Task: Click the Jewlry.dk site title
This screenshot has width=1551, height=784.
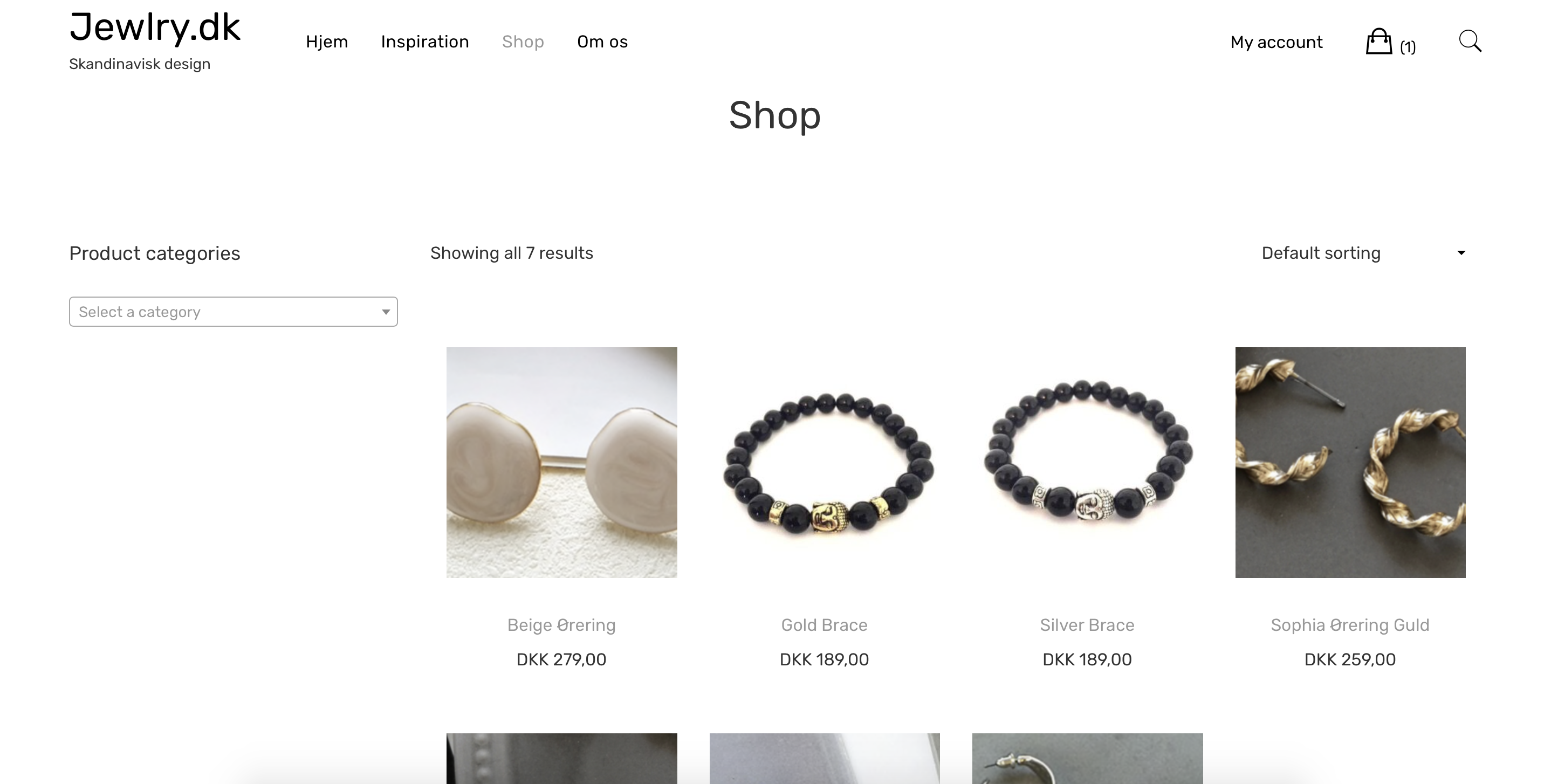Action: click(155, 27)
